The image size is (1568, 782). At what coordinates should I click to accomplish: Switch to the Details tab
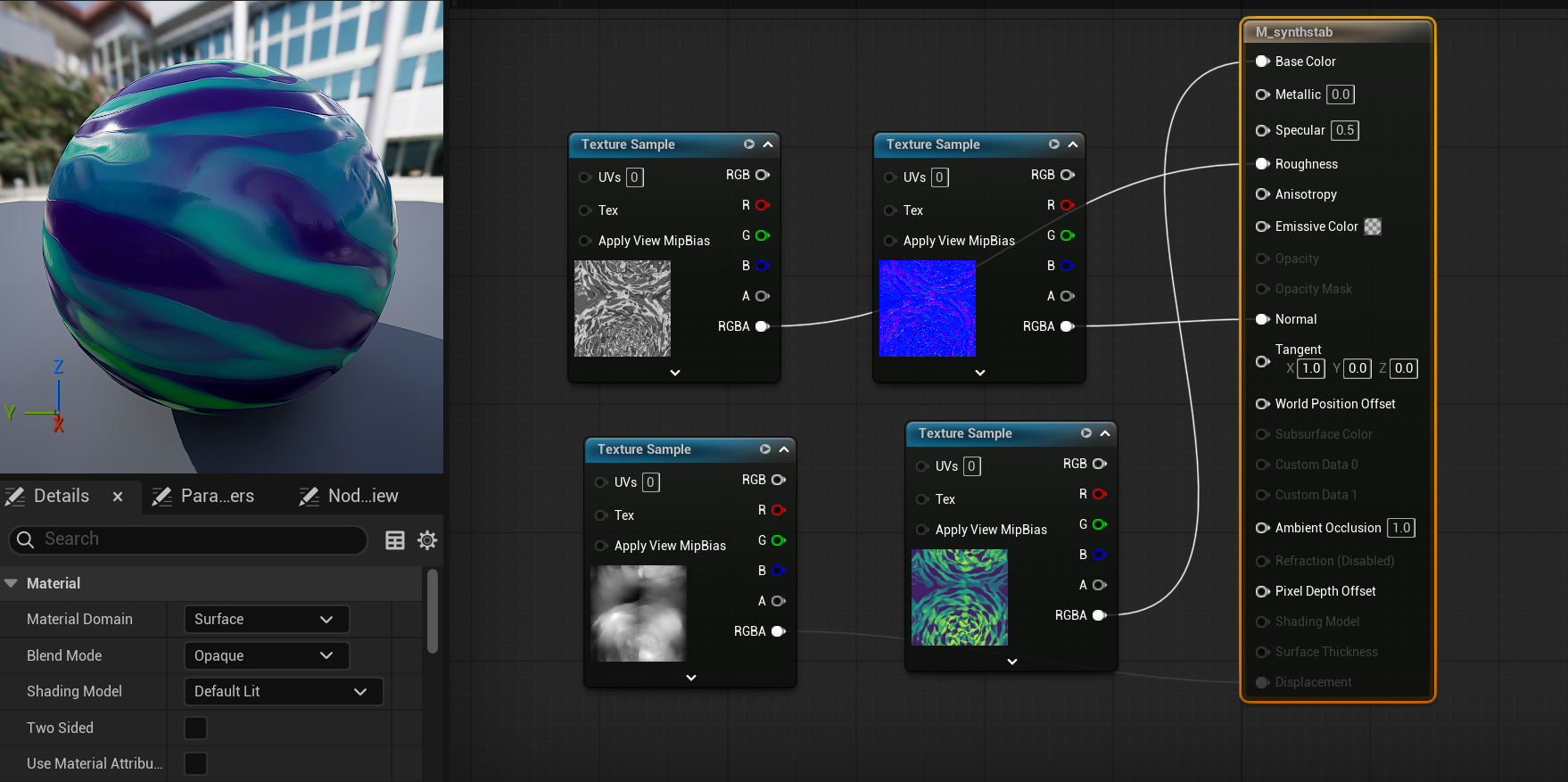click(61, 496)
